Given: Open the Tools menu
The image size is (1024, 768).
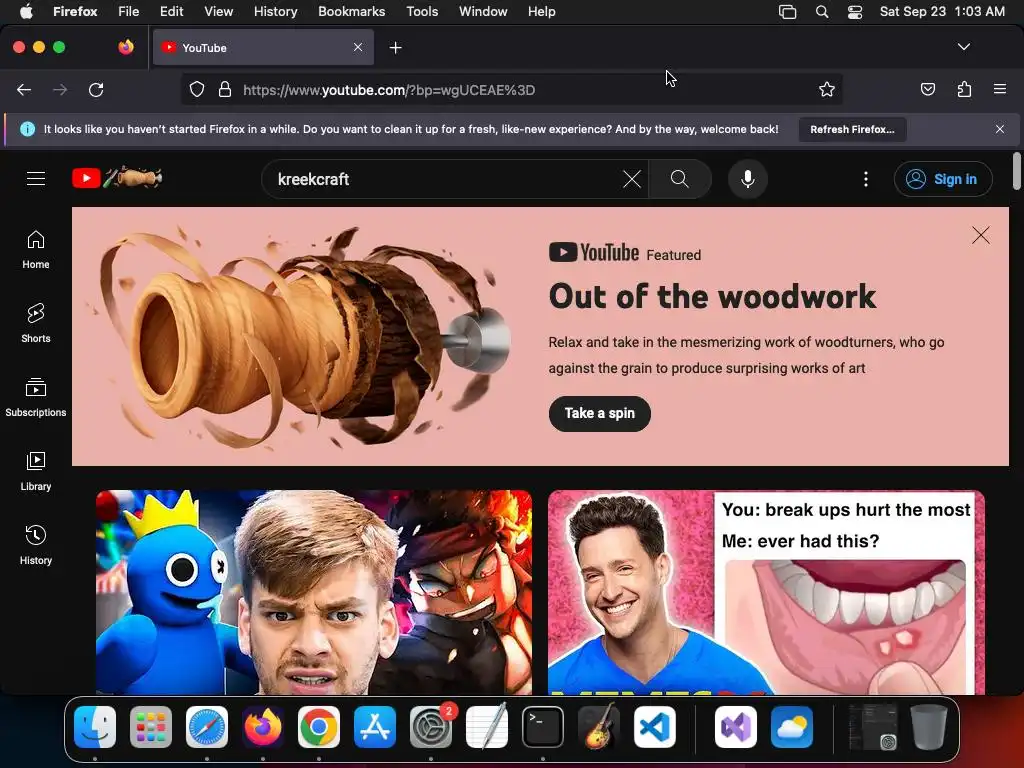Looking at the screenshot, I should pos(422,12).
